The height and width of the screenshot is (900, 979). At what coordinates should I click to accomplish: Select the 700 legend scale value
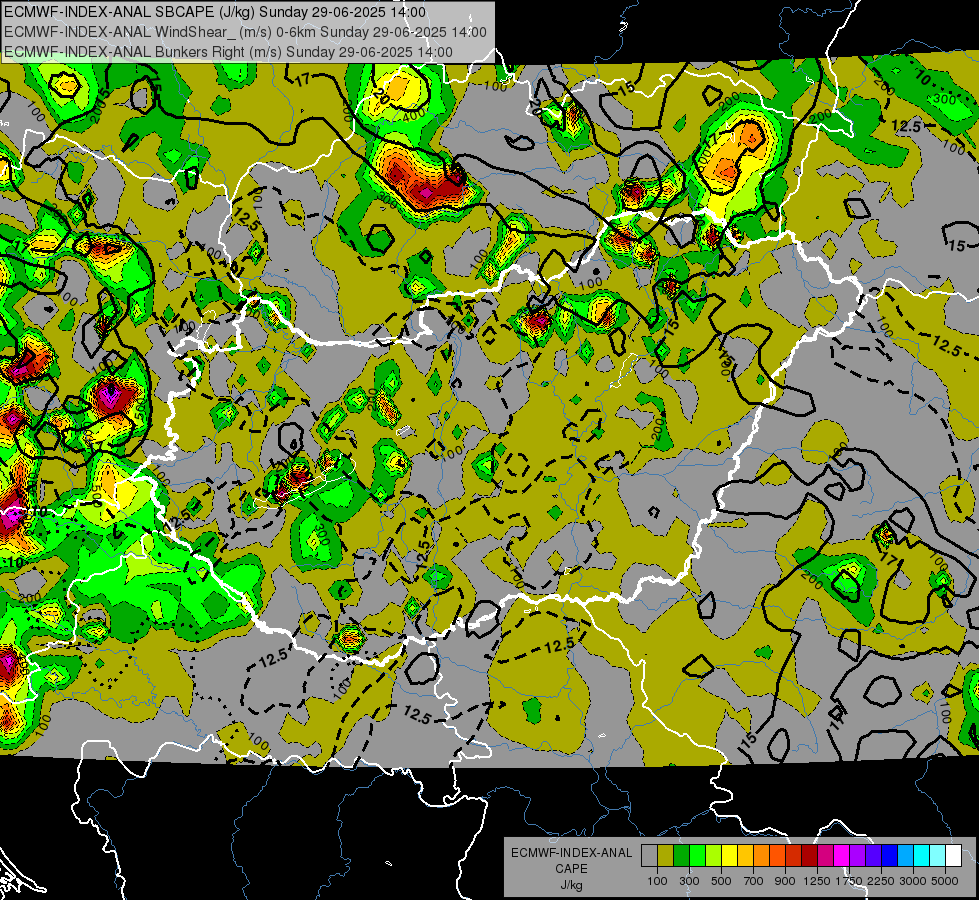click(754, 881)
